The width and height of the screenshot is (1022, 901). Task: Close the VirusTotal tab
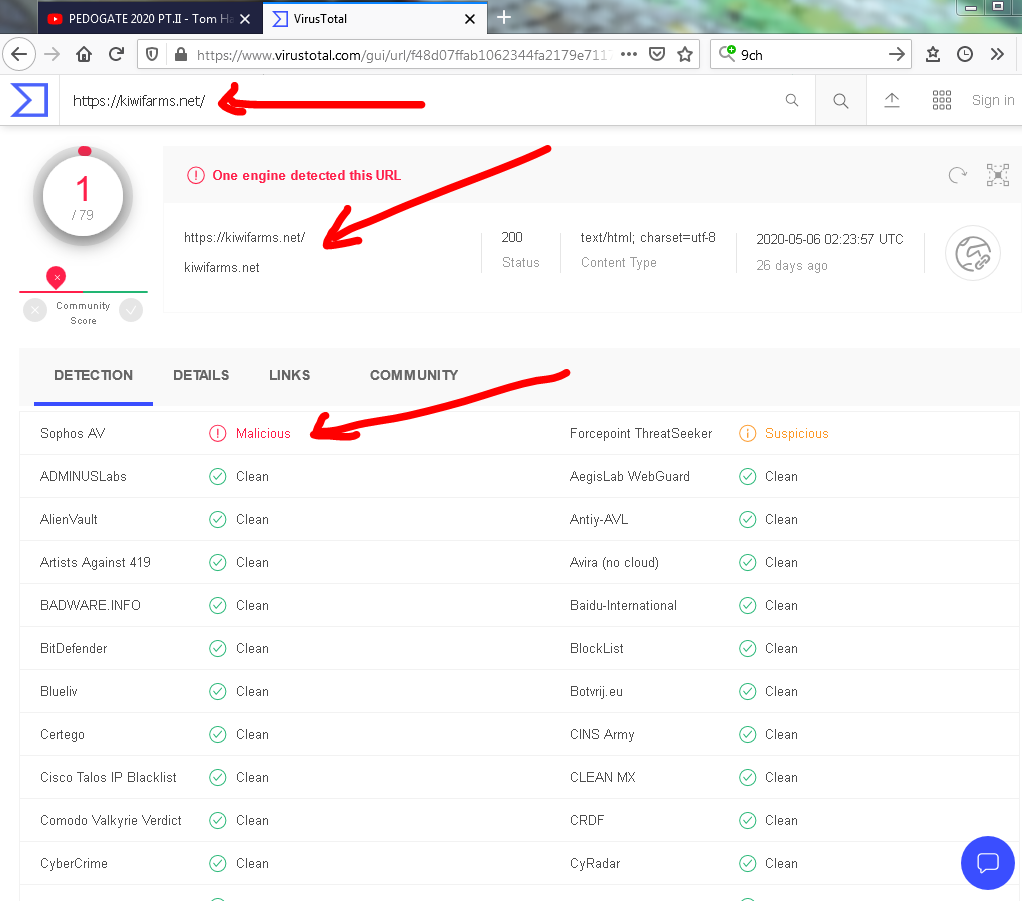coord(469,19)
